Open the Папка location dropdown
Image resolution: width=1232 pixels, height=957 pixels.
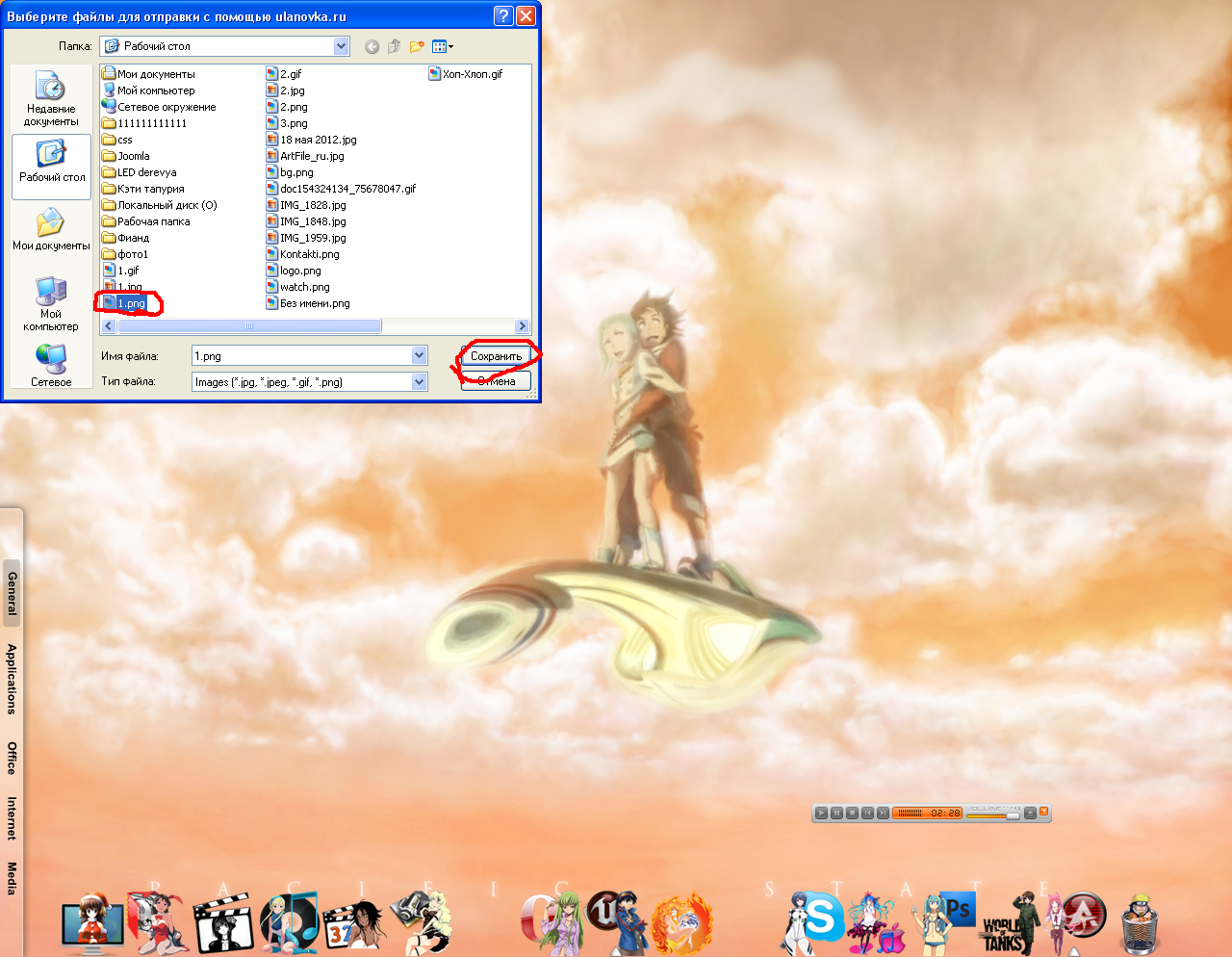(342, 46)
